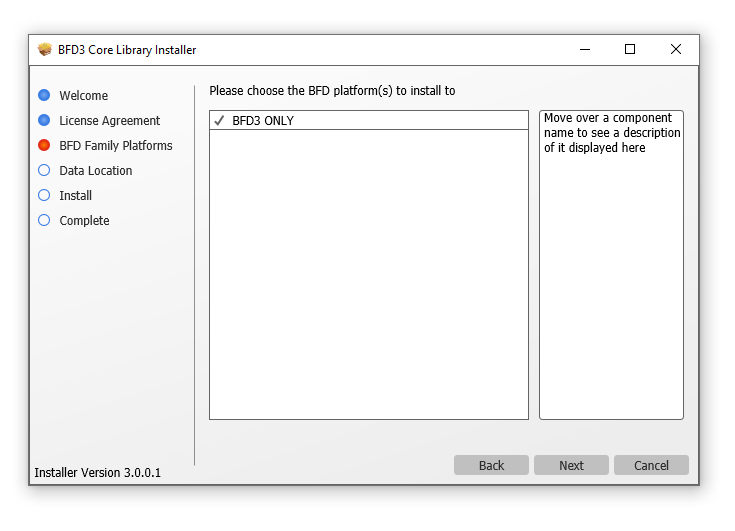The width and height of the screenshot is (735, 531).
Task: Click the License Agreement step label
Action: point(110,121)
